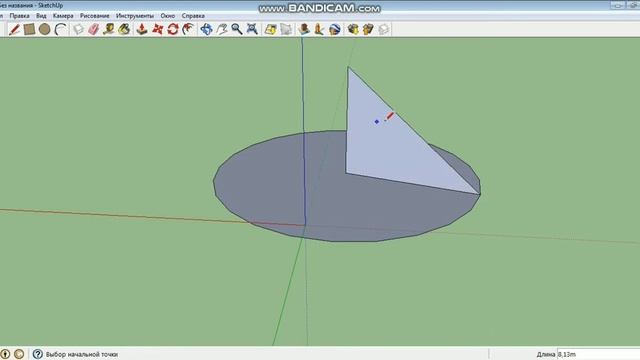Click the Get Models icon

353,29
